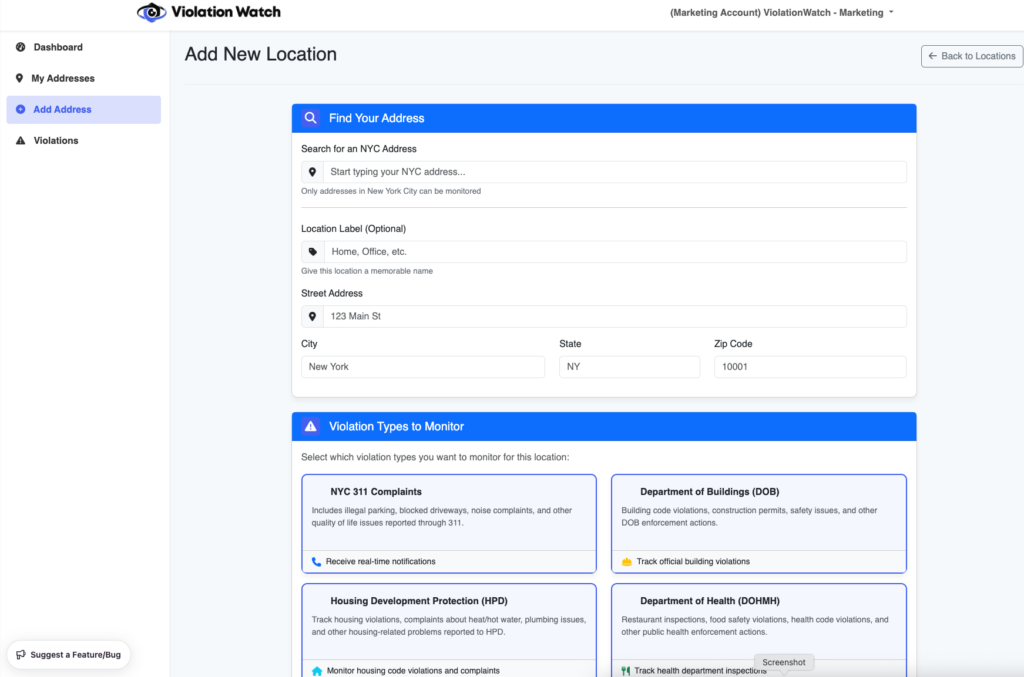Viewport: 1024px width, 677px height.
Task: Toggle the Department of Health (DOHMH) card
Action: [758, 625]
